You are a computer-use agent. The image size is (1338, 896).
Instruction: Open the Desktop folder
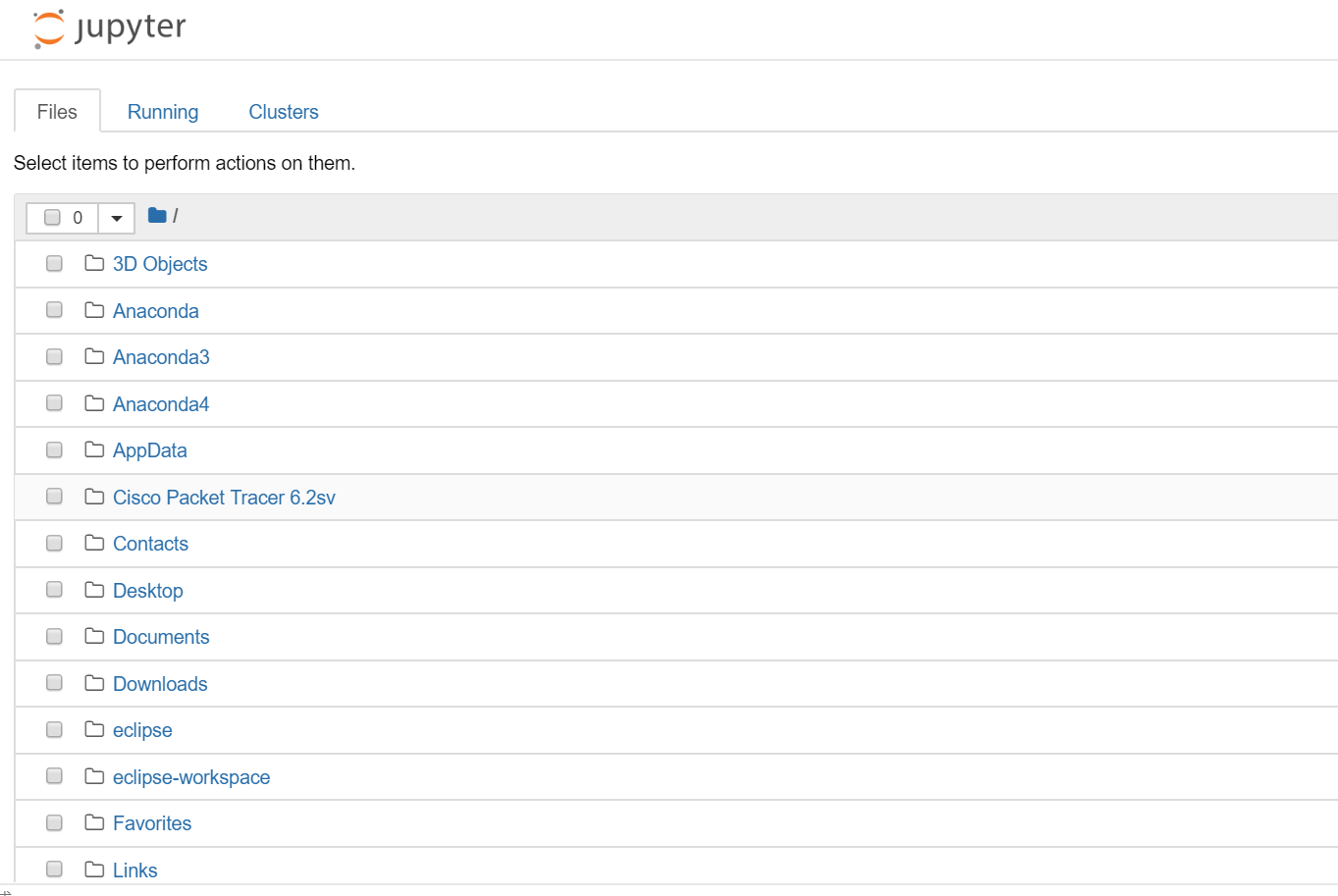coord(148,591)
